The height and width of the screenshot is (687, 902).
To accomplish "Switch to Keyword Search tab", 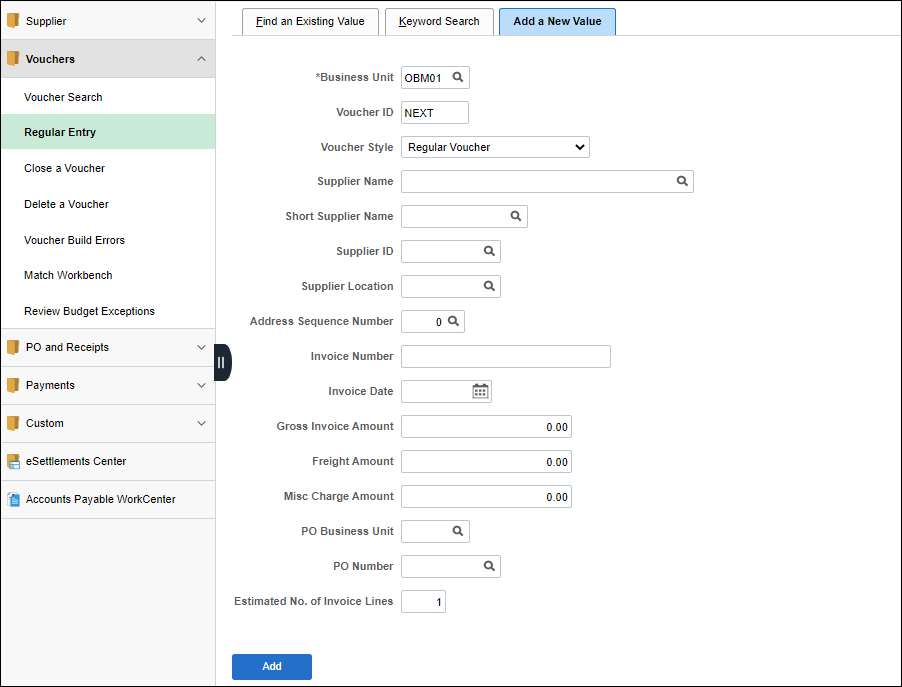I will click(439, 21).
